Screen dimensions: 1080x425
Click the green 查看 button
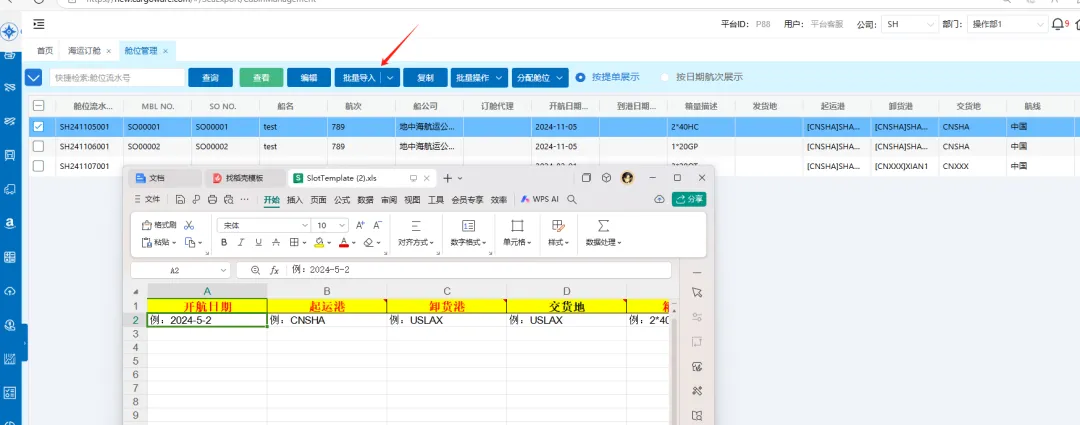[x=261, y=77]
